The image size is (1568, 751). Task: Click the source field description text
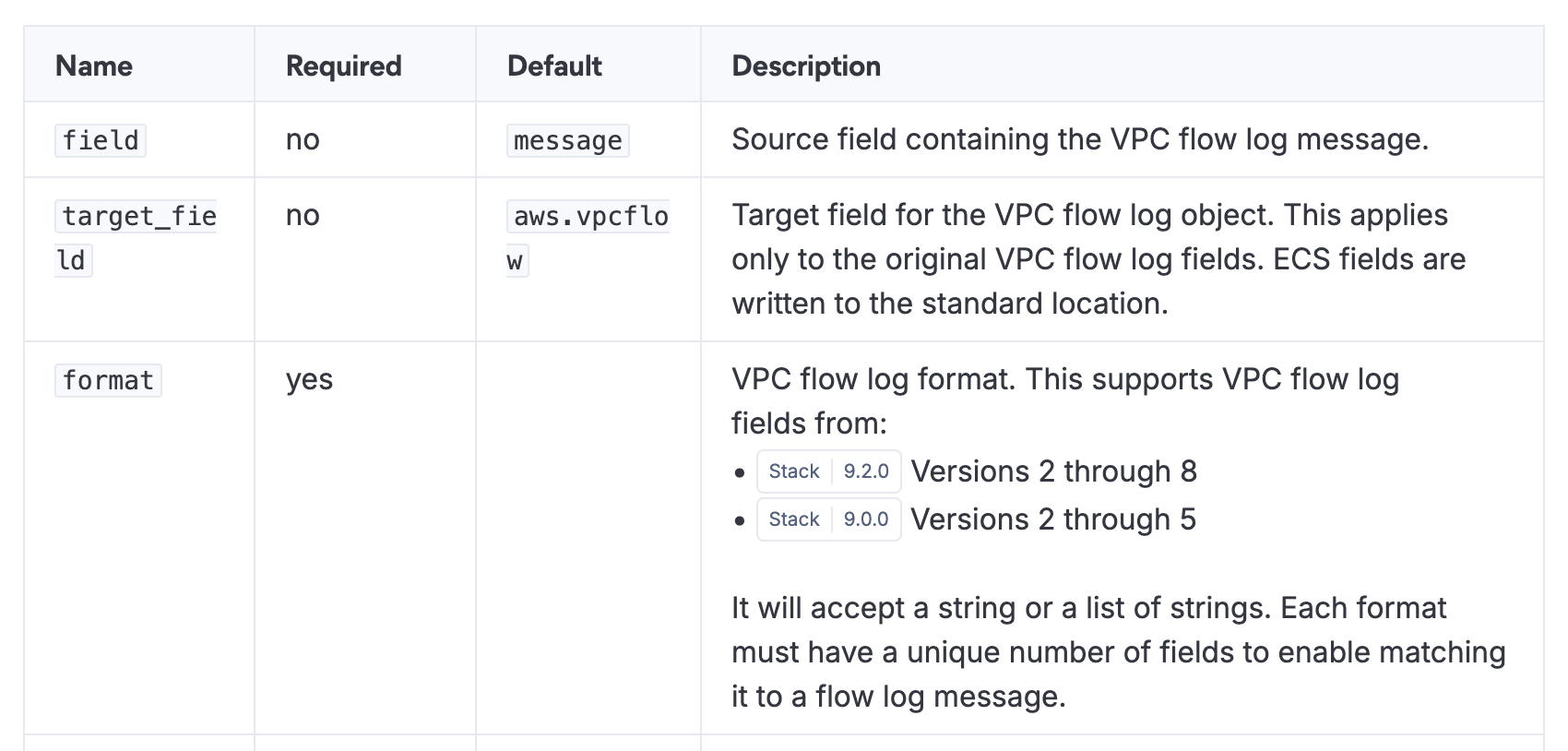point(1079,139)
